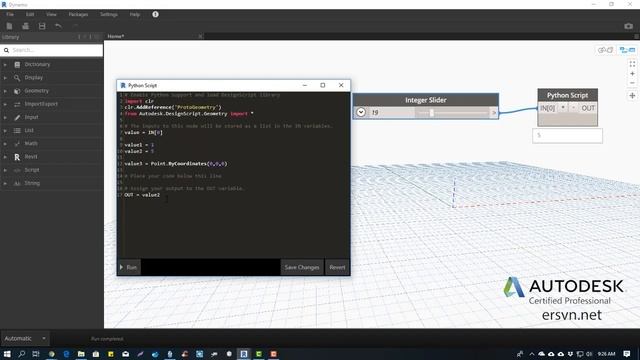This screenshot has width=640, height=360.
Task: Click the Integer Slider thumb handle
Action: point(431,112)
